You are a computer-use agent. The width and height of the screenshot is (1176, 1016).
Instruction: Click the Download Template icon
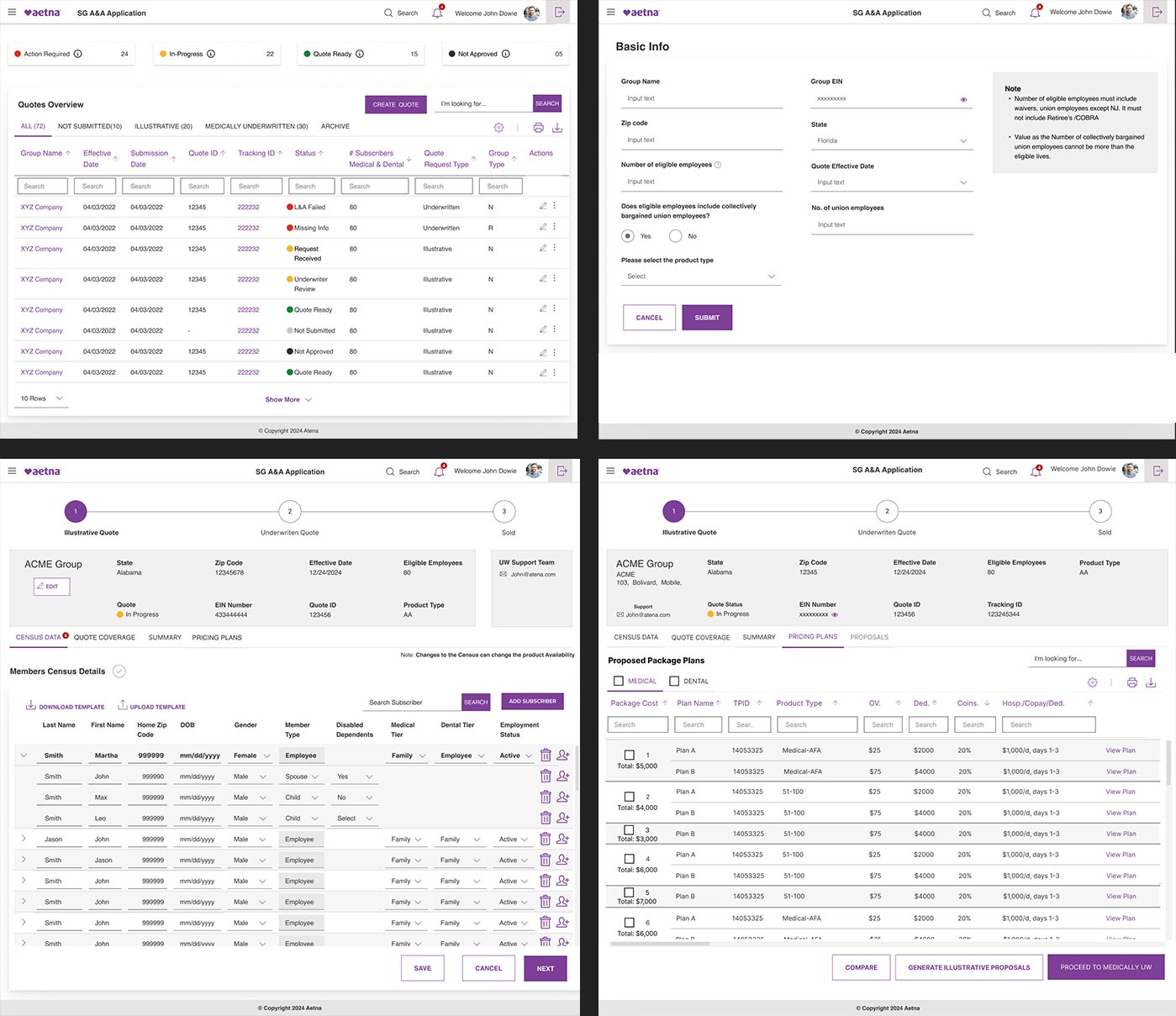click(x=31, y=706)
